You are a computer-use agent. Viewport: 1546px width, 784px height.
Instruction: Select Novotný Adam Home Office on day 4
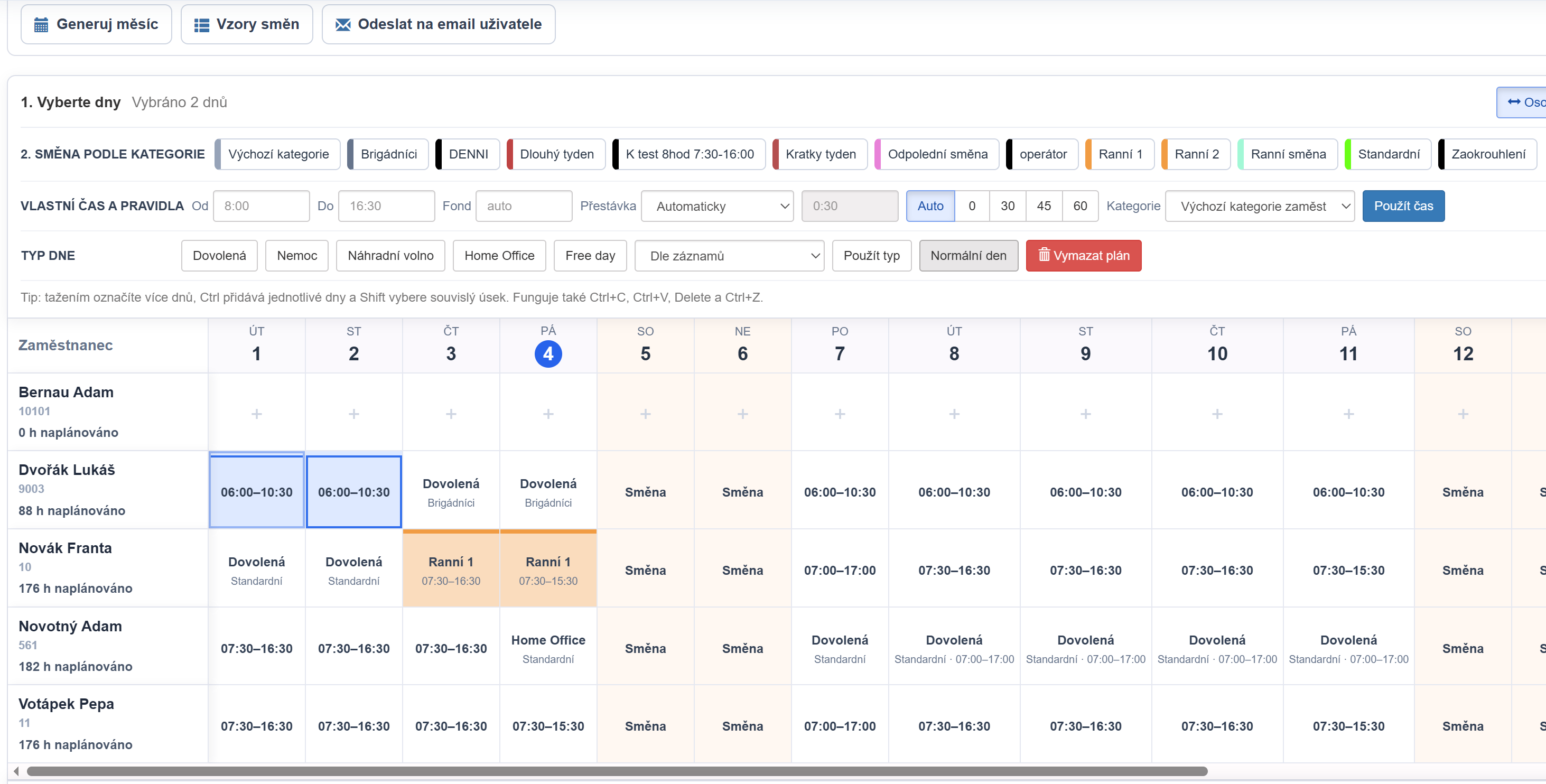pyautogui.click(x=548, y=647)
